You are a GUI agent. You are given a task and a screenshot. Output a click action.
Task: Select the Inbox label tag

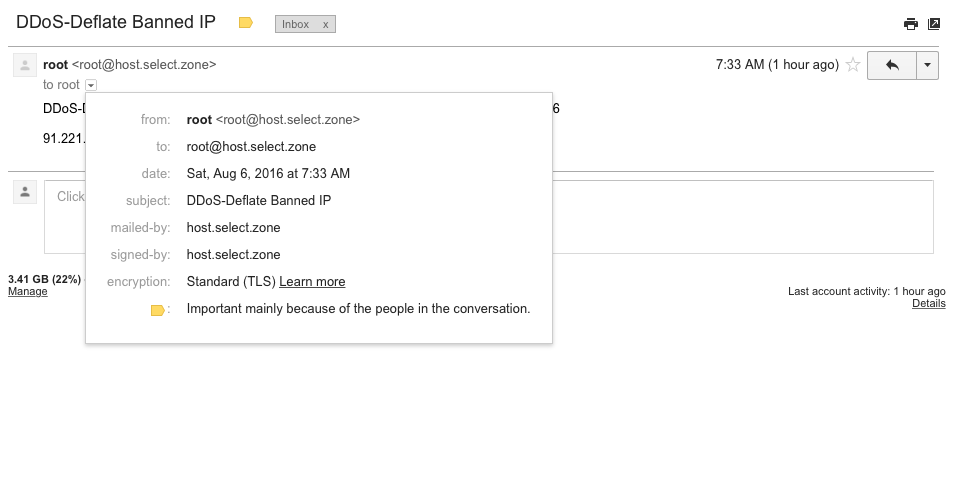point(295,24)
